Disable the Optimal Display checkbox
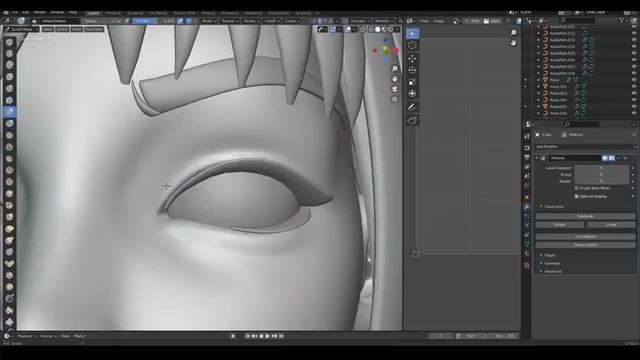640x360 pixels. pyautogui.click(x=577, y=196)
